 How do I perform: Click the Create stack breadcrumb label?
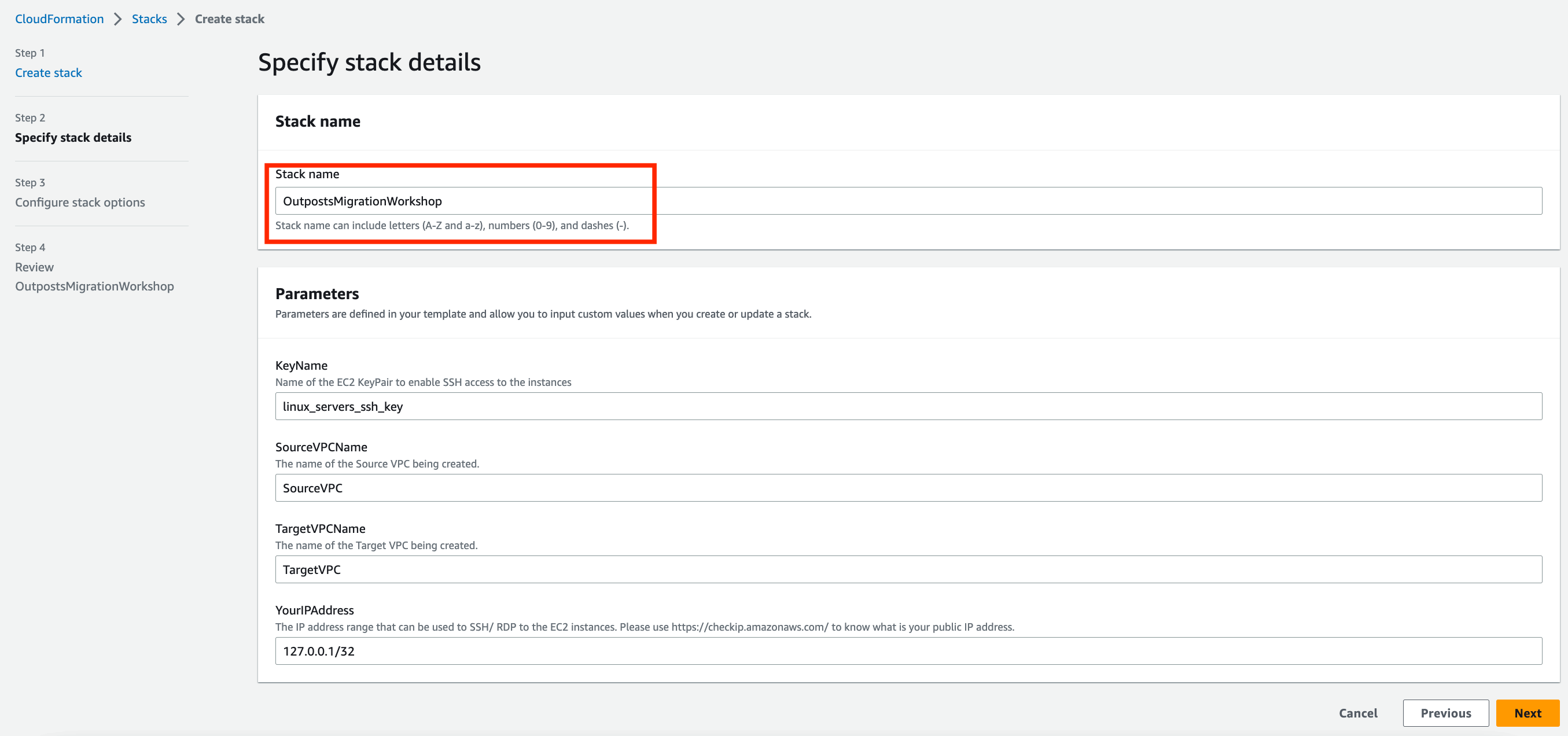[229, 19]
